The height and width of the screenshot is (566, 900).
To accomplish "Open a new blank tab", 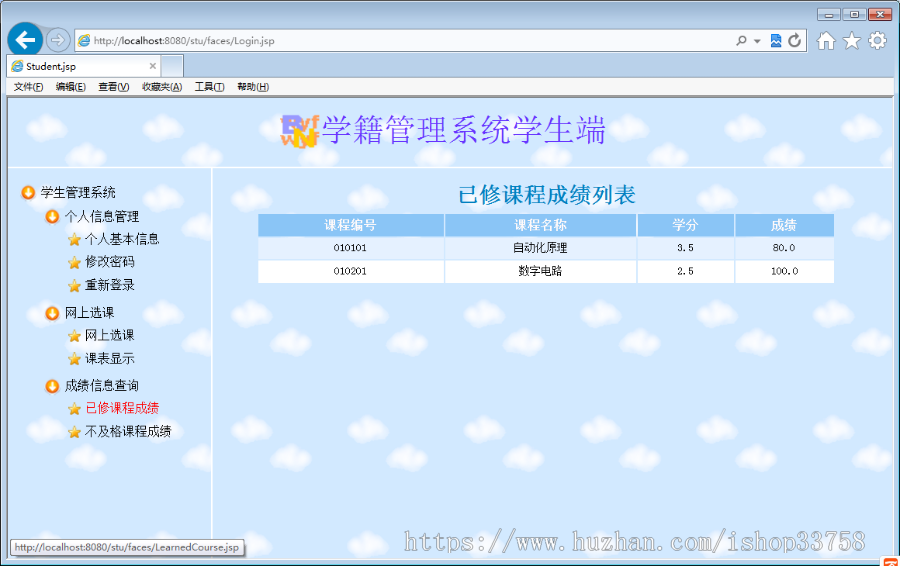I will click(172, 66).
